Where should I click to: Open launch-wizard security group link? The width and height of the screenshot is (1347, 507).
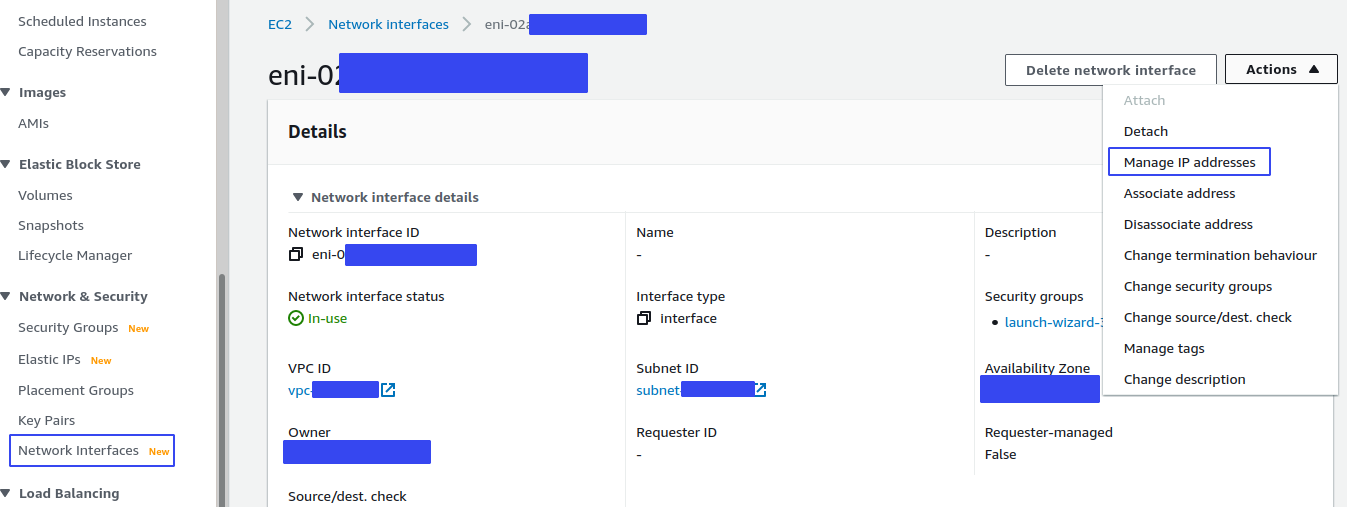pyautogui.click(x=1054, y=323)
